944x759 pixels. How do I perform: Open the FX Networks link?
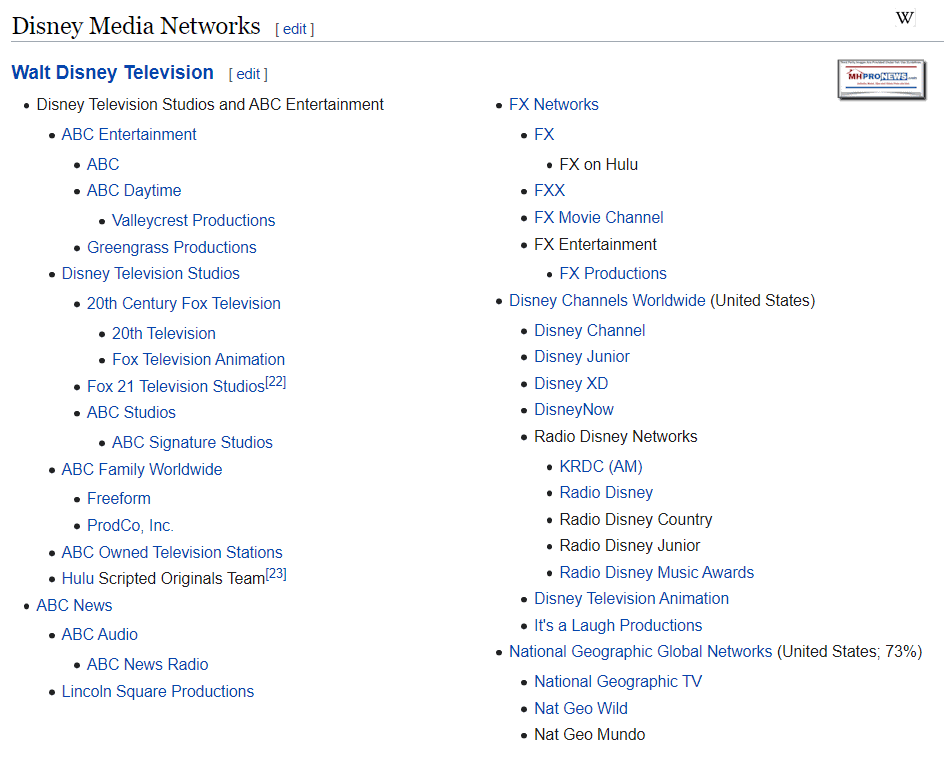pyautogui.click(x=554, y=104)
